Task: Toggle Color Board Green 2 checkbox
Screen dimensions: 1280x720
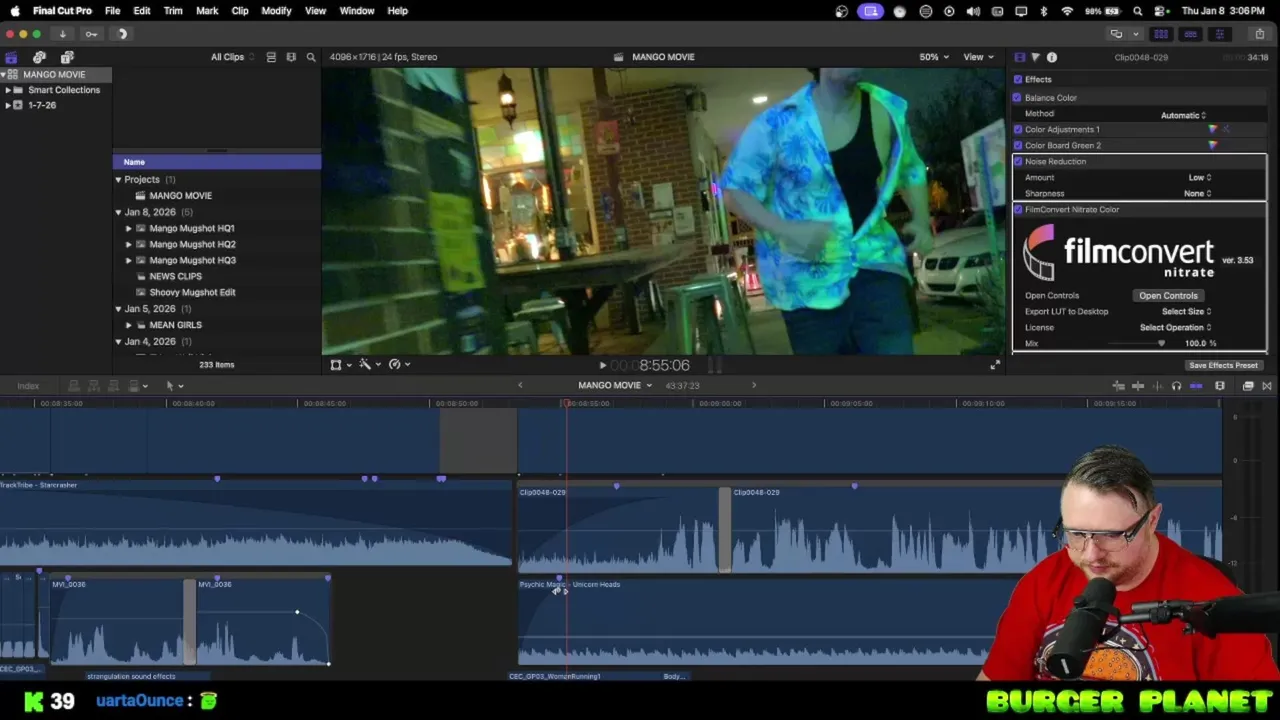Action: [1018, 145]
